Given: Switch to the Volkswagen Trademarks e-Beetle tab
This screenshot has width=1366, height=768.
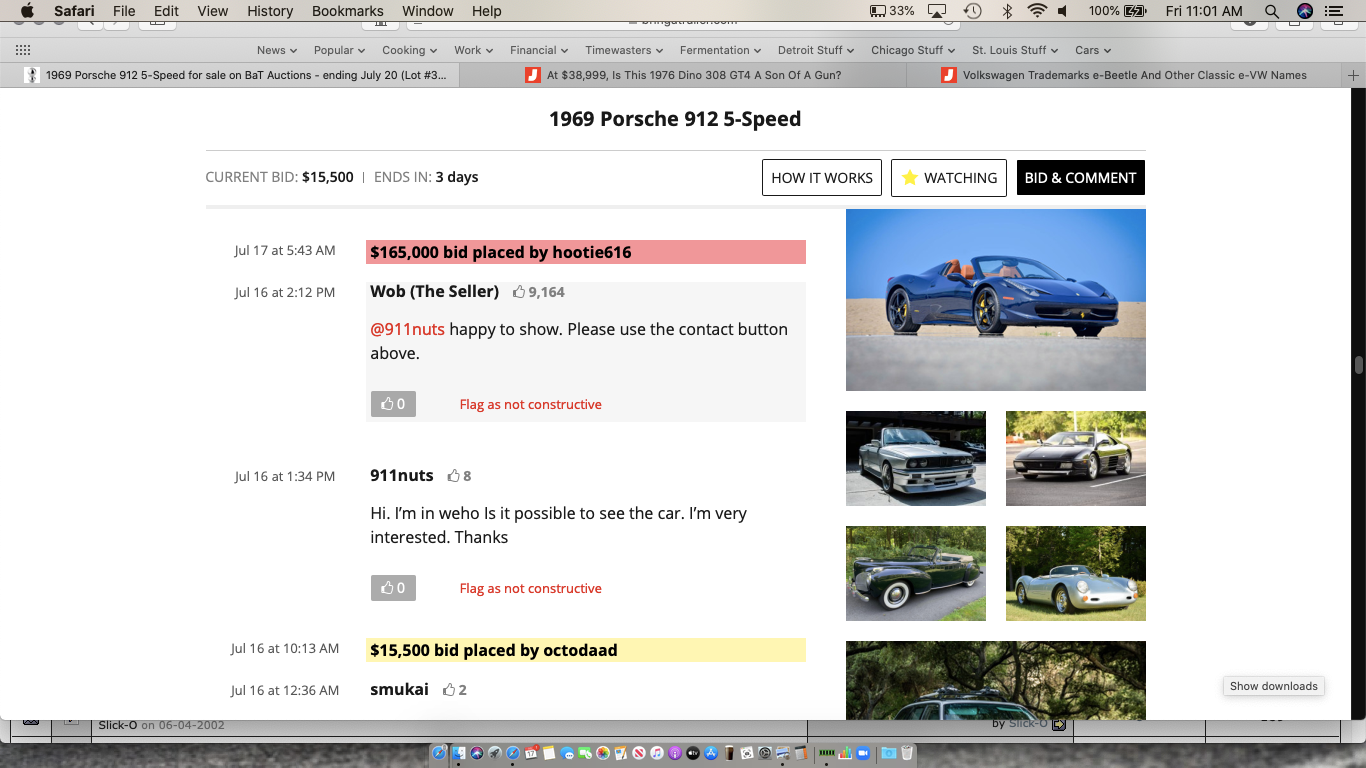Looking at the screenshot, I should coord(1124,75).
